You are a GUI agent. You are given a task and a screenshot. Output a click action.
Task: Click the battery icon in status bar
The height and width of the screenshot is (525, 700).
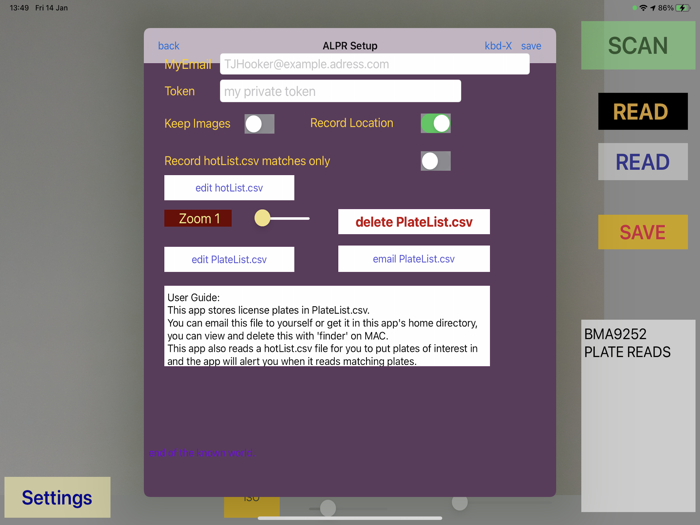click(x=683, y=8)
